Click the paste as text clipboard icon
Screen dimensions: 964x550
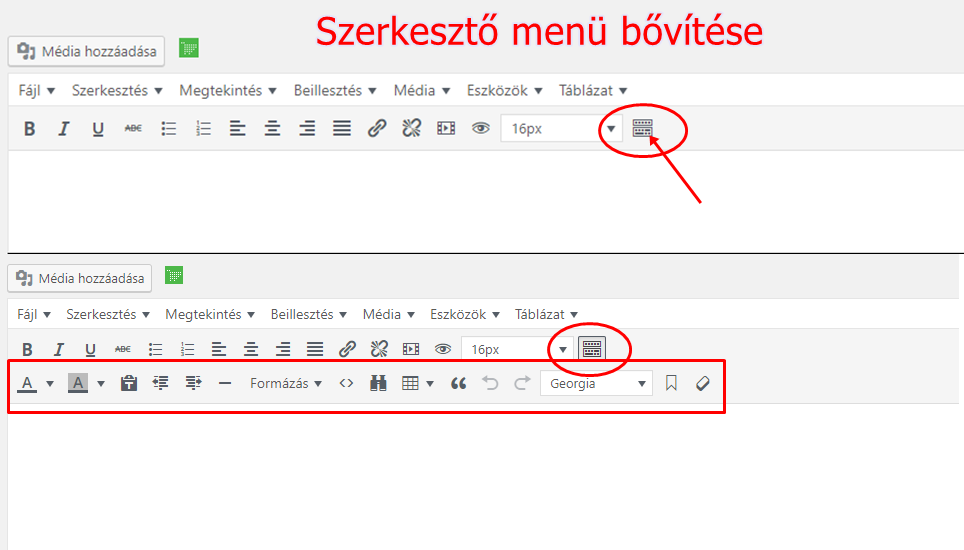tap(128, 383)
